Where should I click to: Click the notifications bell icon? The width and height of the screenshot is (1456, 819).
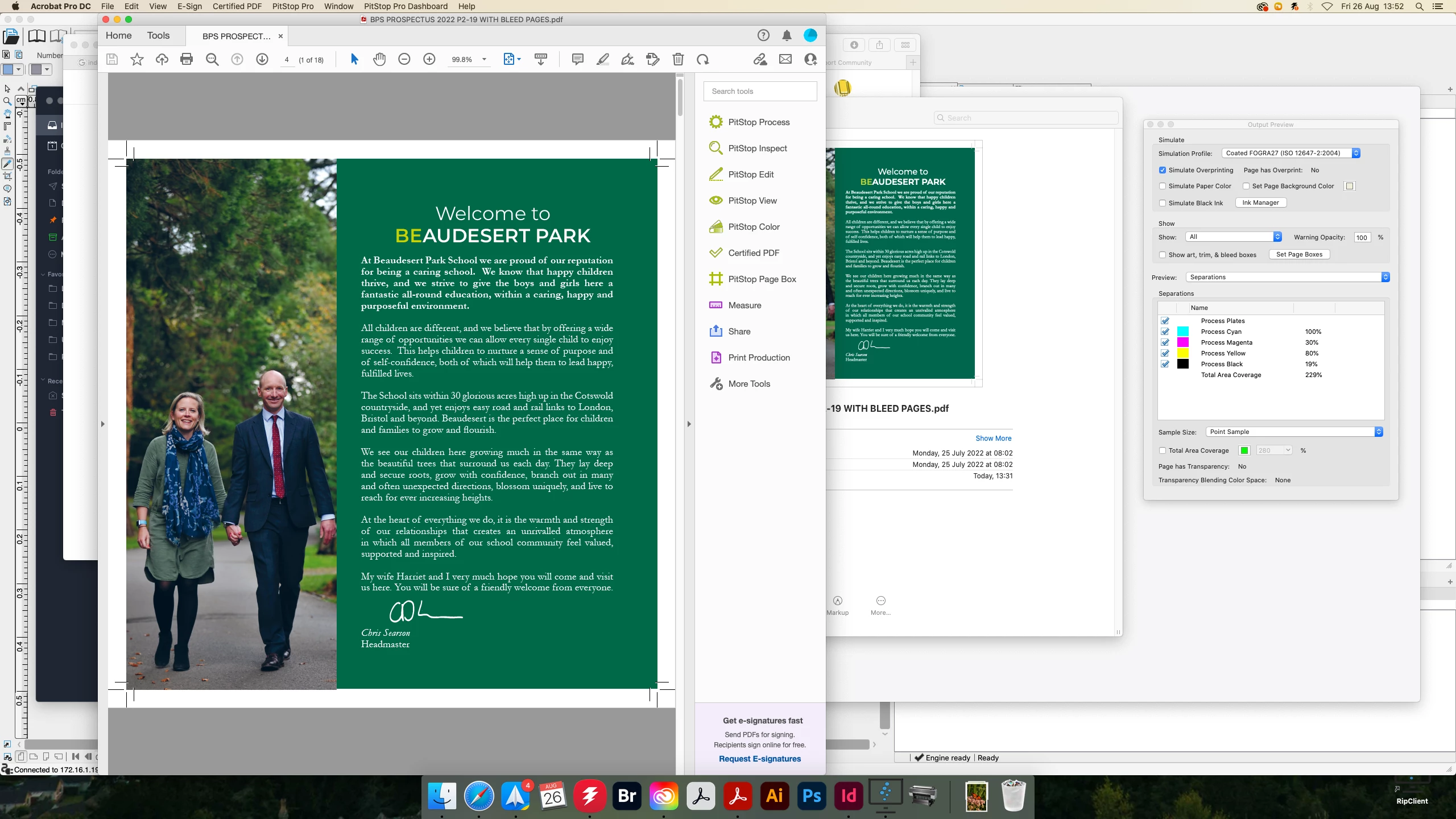point(787,36)
